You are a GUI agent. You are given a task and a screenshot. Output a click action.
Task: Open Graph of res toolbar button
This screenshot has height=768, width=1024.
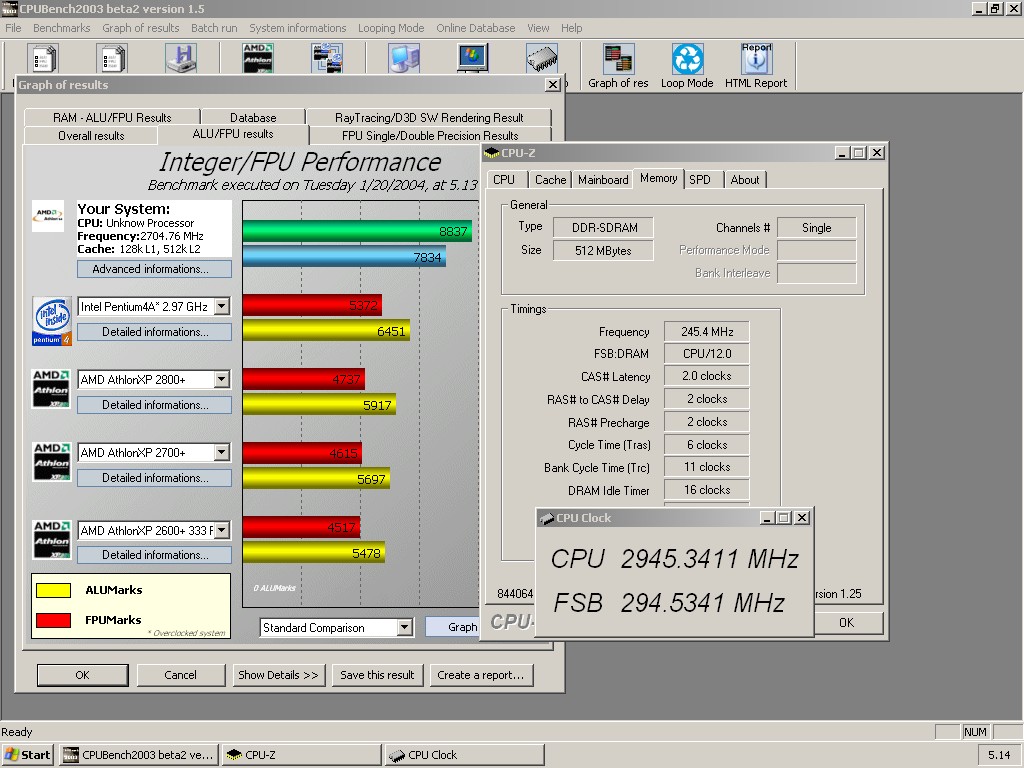click(618, 66)
